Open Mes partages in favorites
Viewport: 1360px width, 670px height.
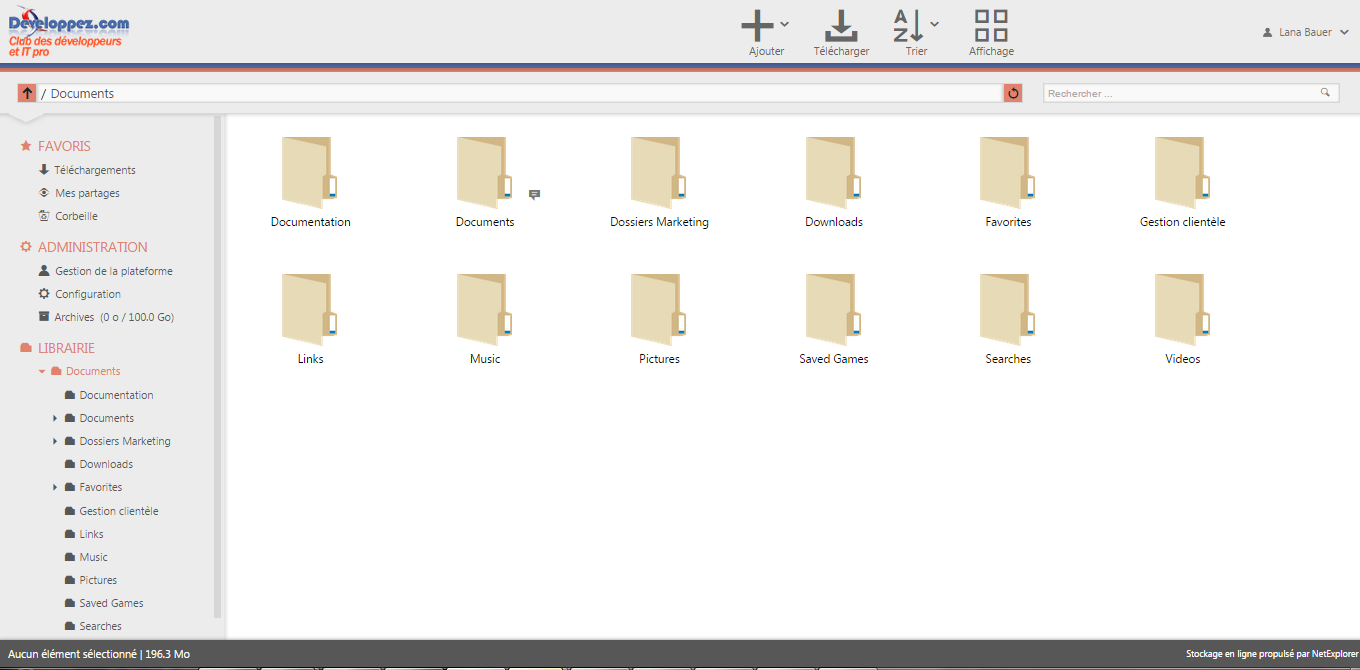[87, 193]
